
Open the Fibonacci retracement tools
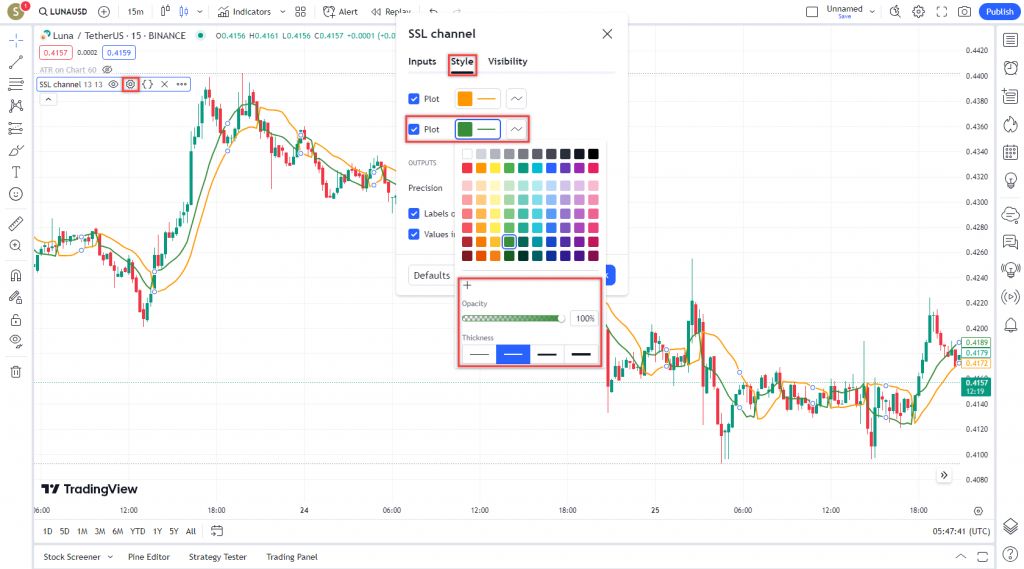(16, 84)
